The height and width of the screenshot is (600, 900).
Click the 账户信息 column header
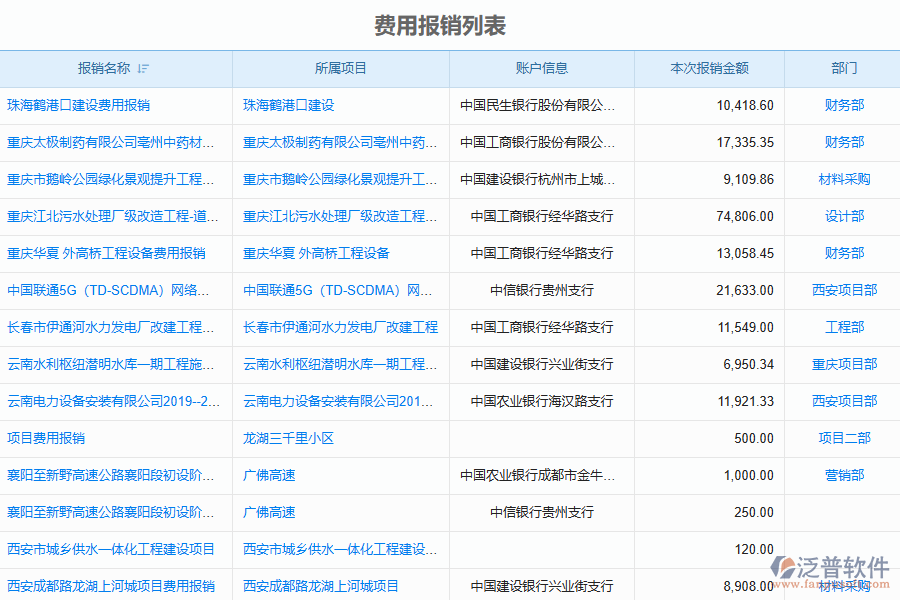[541, 69]
